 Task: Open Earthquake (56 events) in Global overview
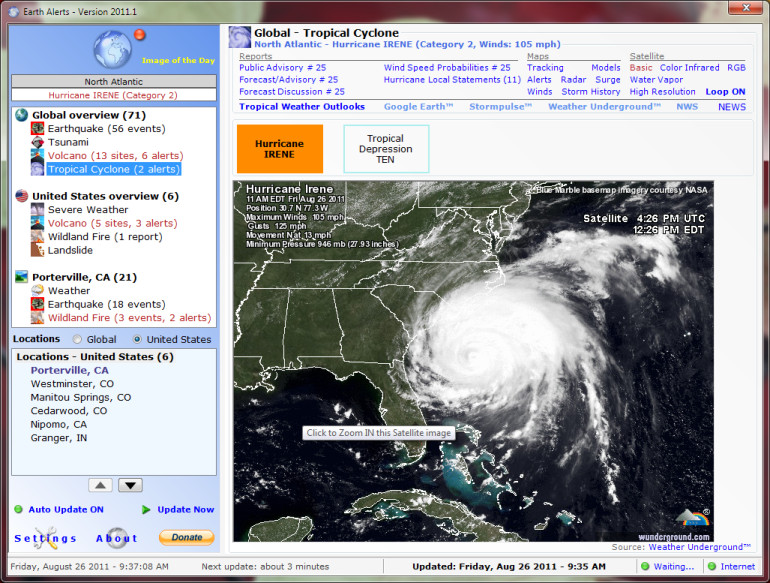tap(107, 129)
